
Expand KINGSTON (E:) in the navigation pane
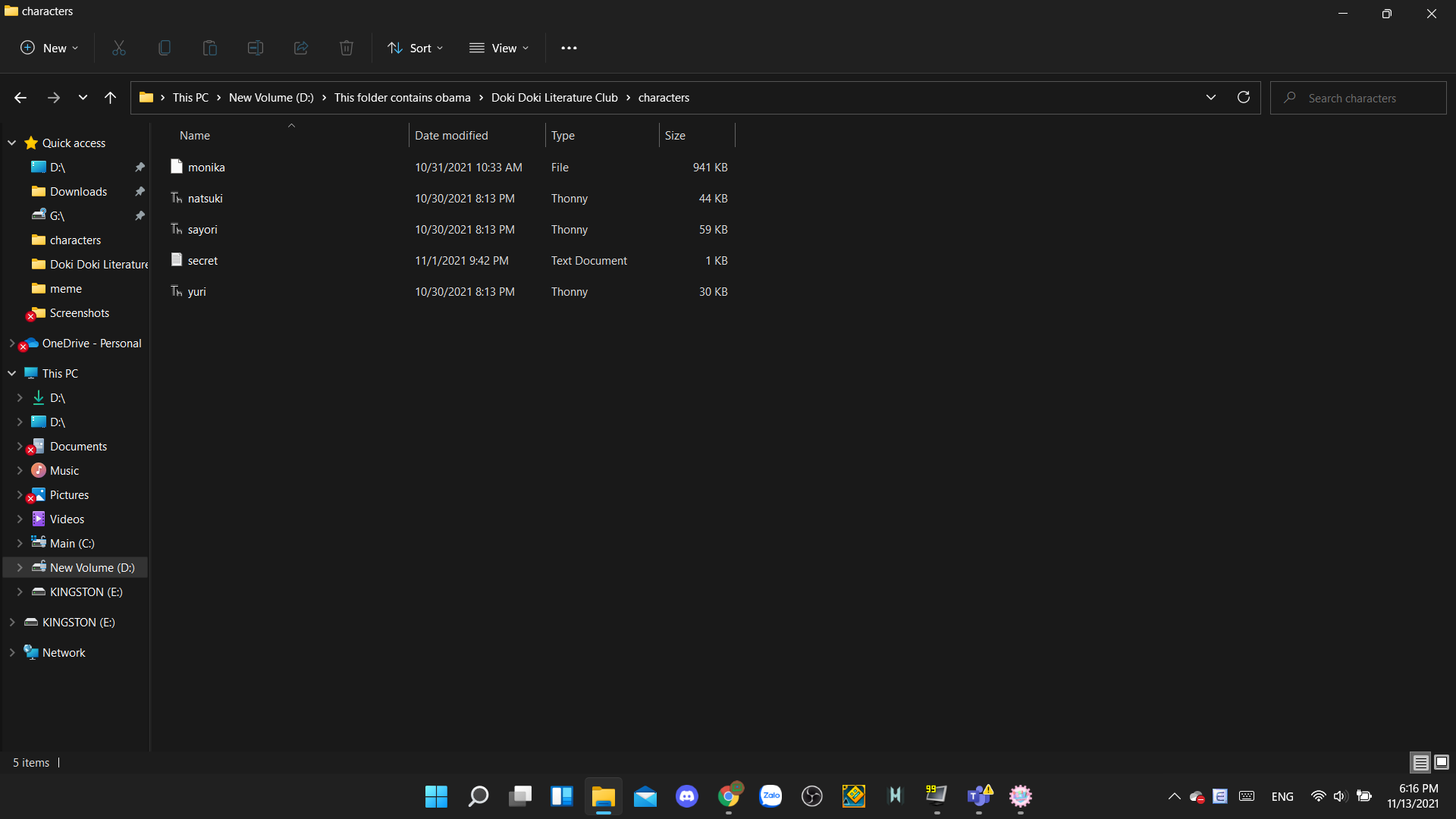click(x=20, y=591)
